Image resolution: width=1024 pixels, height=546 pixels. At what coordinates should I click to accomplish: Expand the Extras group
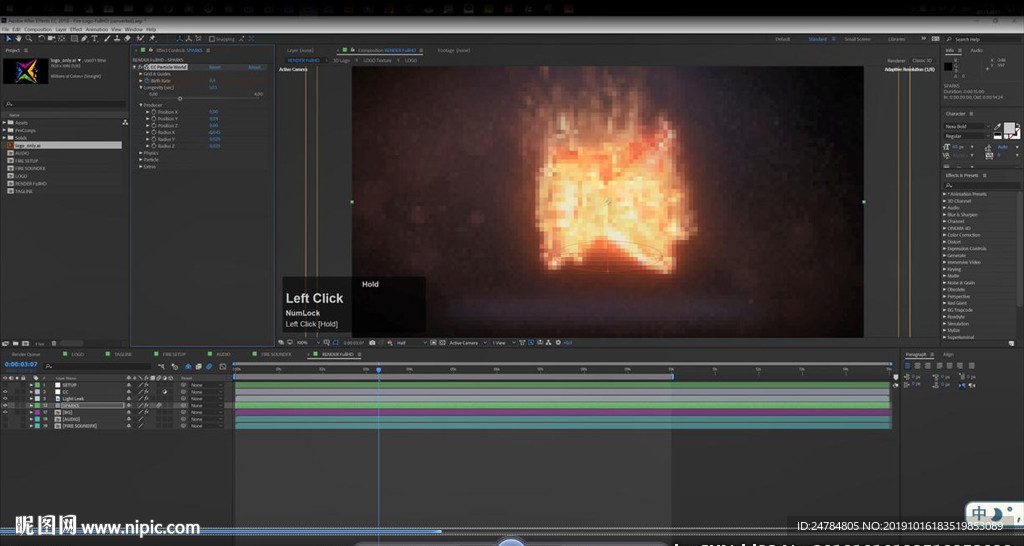[x=140, y=167]
